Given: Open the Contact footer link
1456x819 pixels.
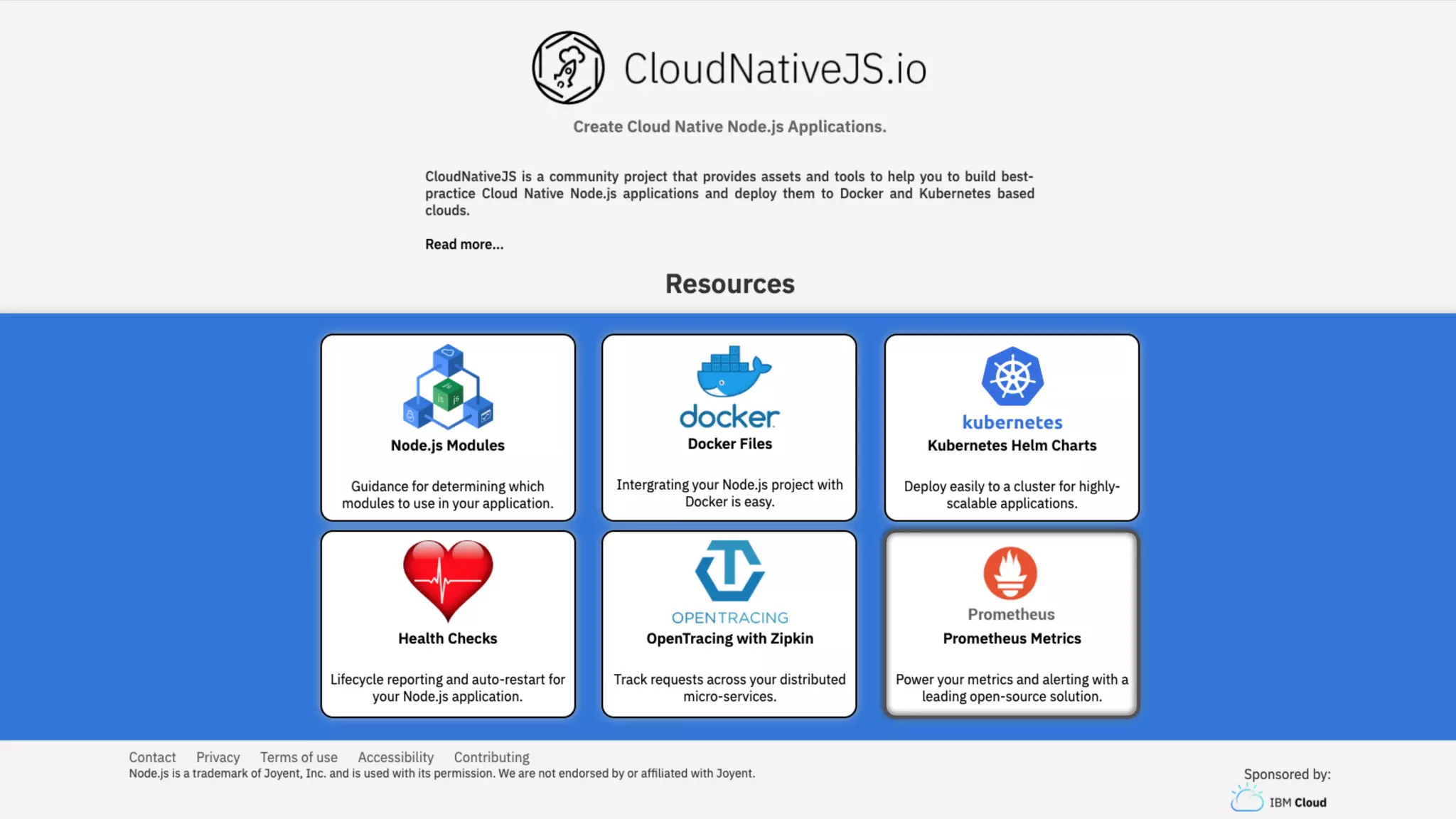Looking at the screenshot, I should pos(152,757).
